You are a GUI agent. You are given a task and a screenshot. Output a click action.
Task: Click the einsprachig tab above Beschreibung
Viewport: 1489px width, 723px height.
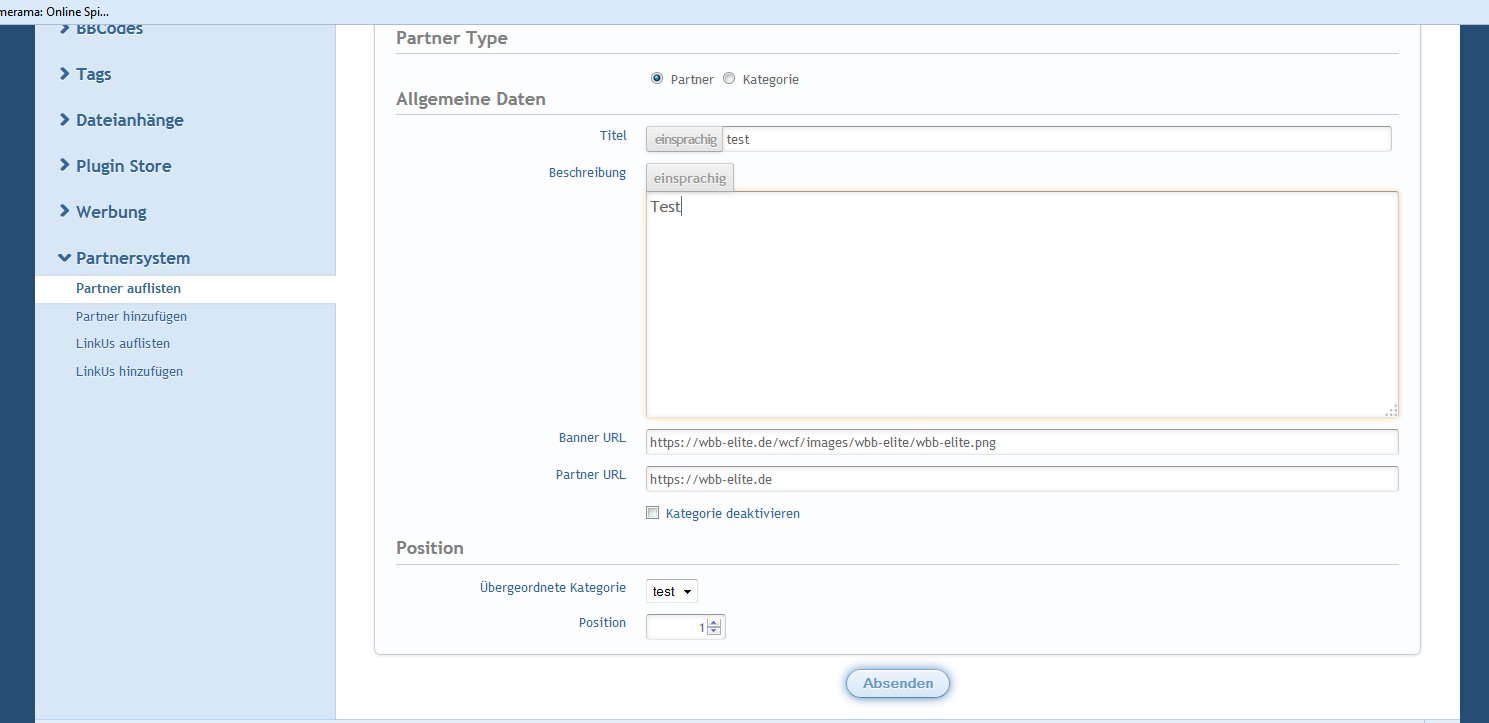click(x=690, y=178)
